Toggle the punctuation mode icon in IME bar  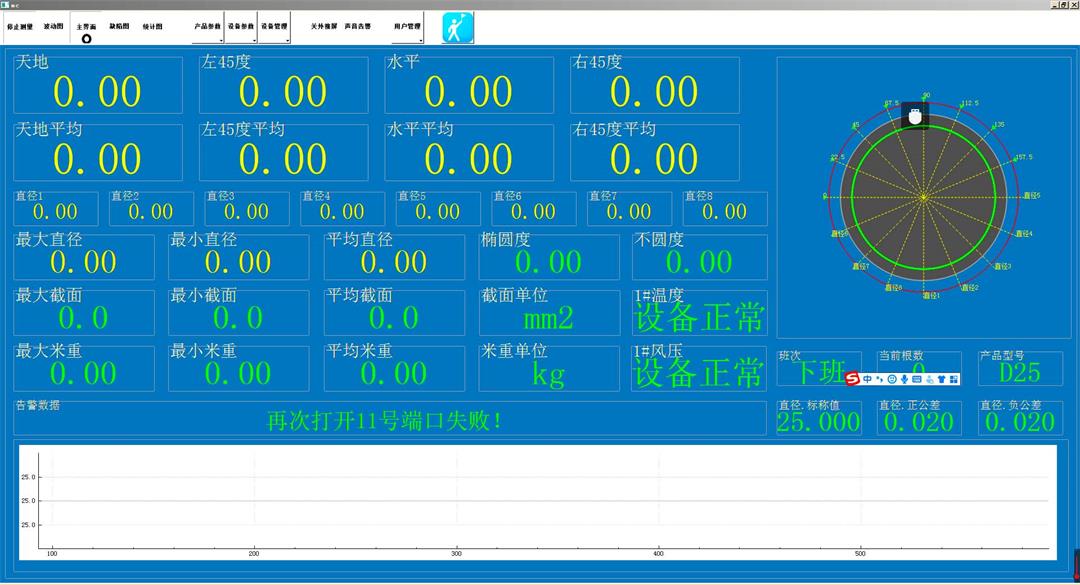click(879, 379)
